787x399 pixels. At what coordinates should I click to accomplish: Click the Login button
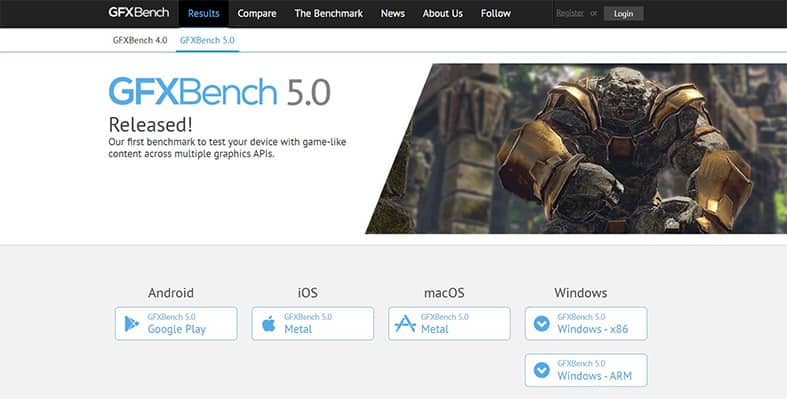pyautogui.click(x=623, y=14)
